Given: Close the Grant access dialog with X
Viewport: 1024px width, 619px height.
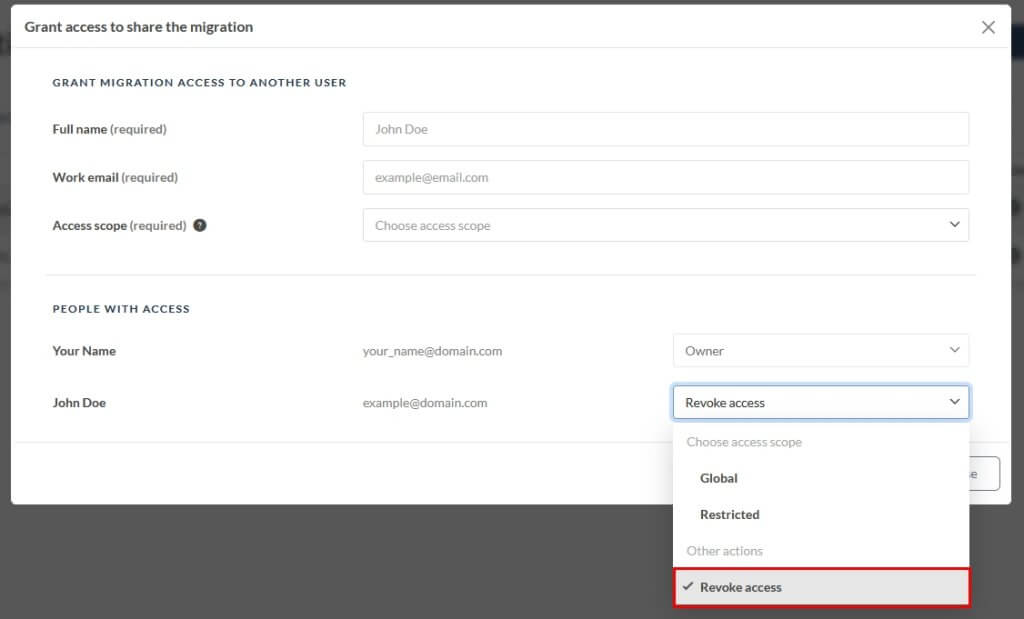Looking at the screenshot, I should coord(988,27).
